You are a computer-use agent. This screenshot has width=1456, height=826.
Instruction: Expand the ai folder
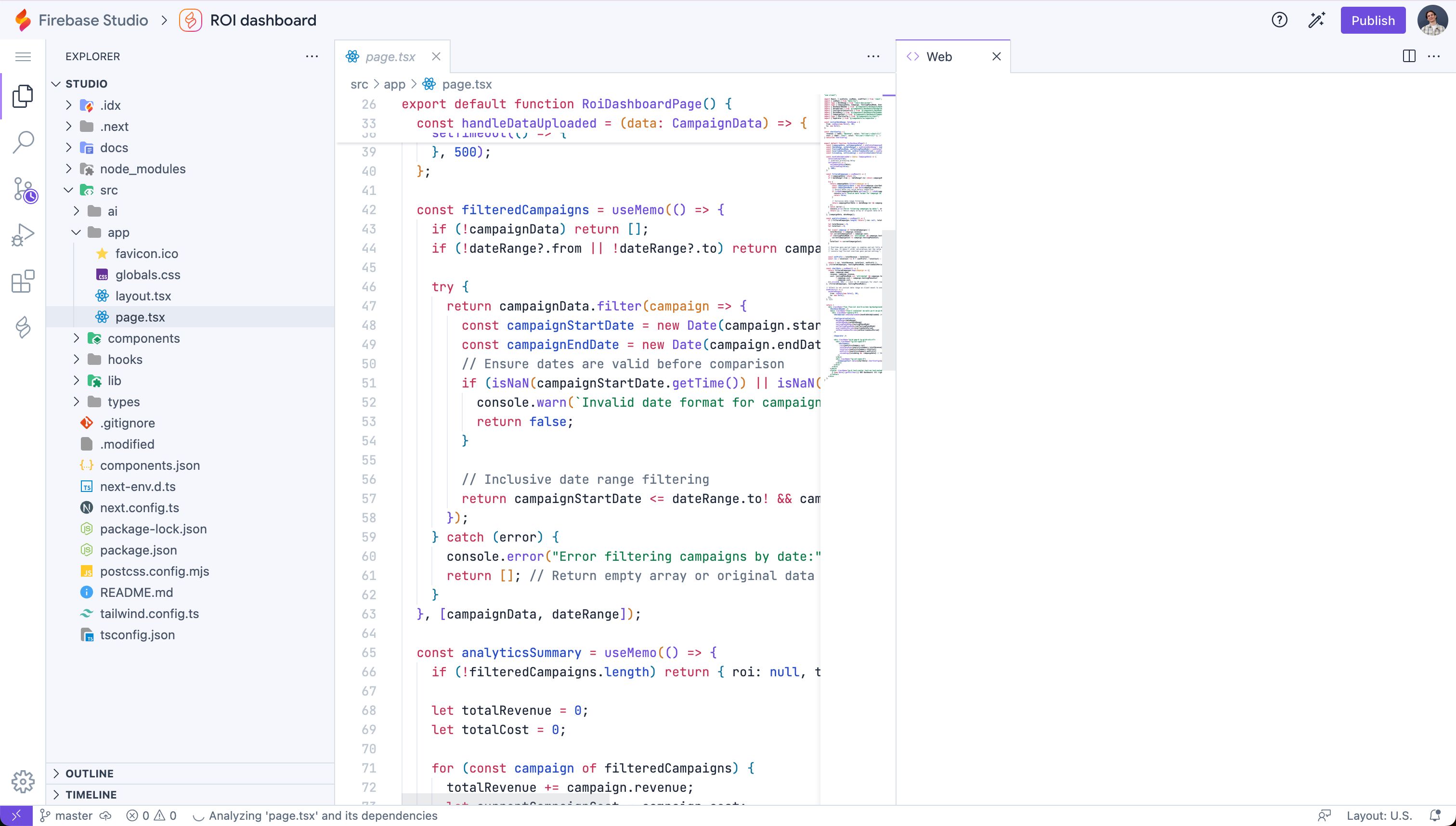[77, 211]
